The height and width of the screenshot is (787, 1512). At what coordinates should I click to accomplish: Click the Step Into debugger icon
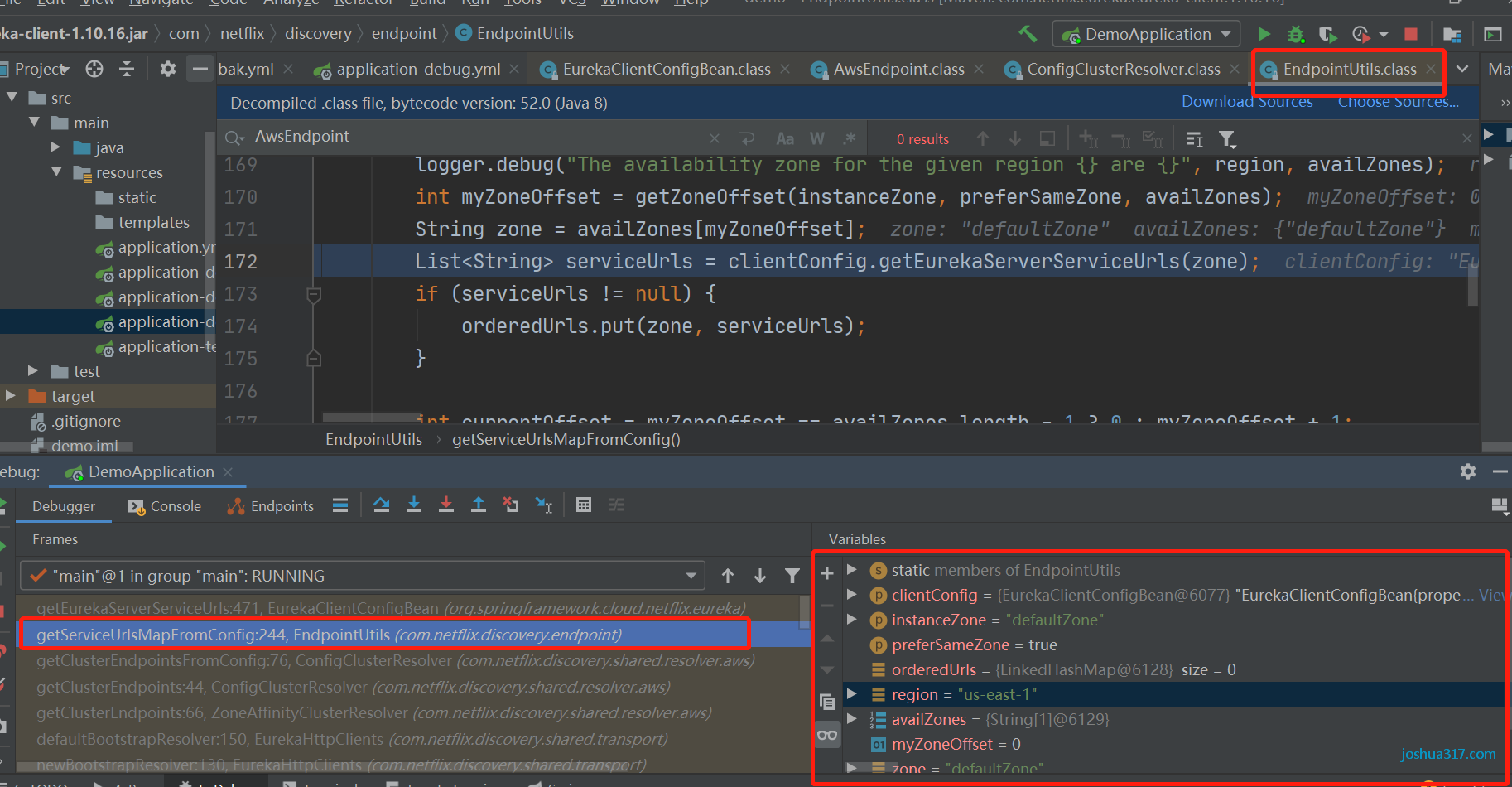[414, 505]
